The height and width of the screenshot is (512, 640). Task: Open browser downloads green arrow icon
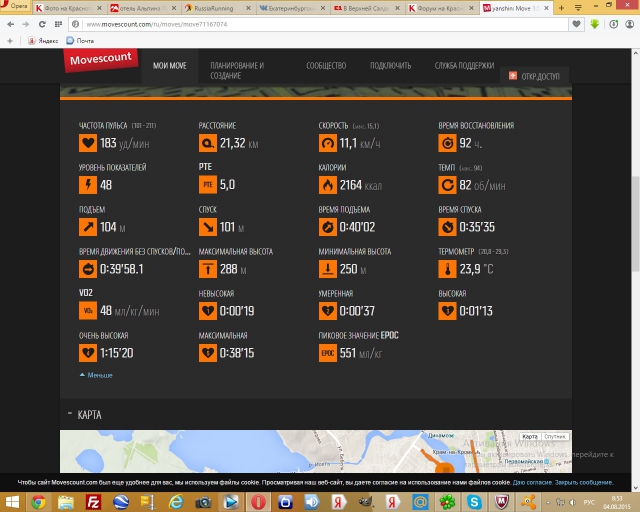(595, 24)
